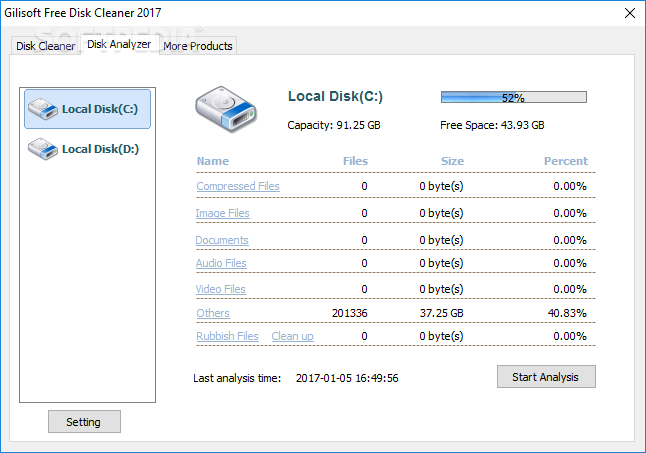Click the Local Disk(D:) drive icon in sidebar
Viewport: 646px width, 453px height.
tap(43, 149)
